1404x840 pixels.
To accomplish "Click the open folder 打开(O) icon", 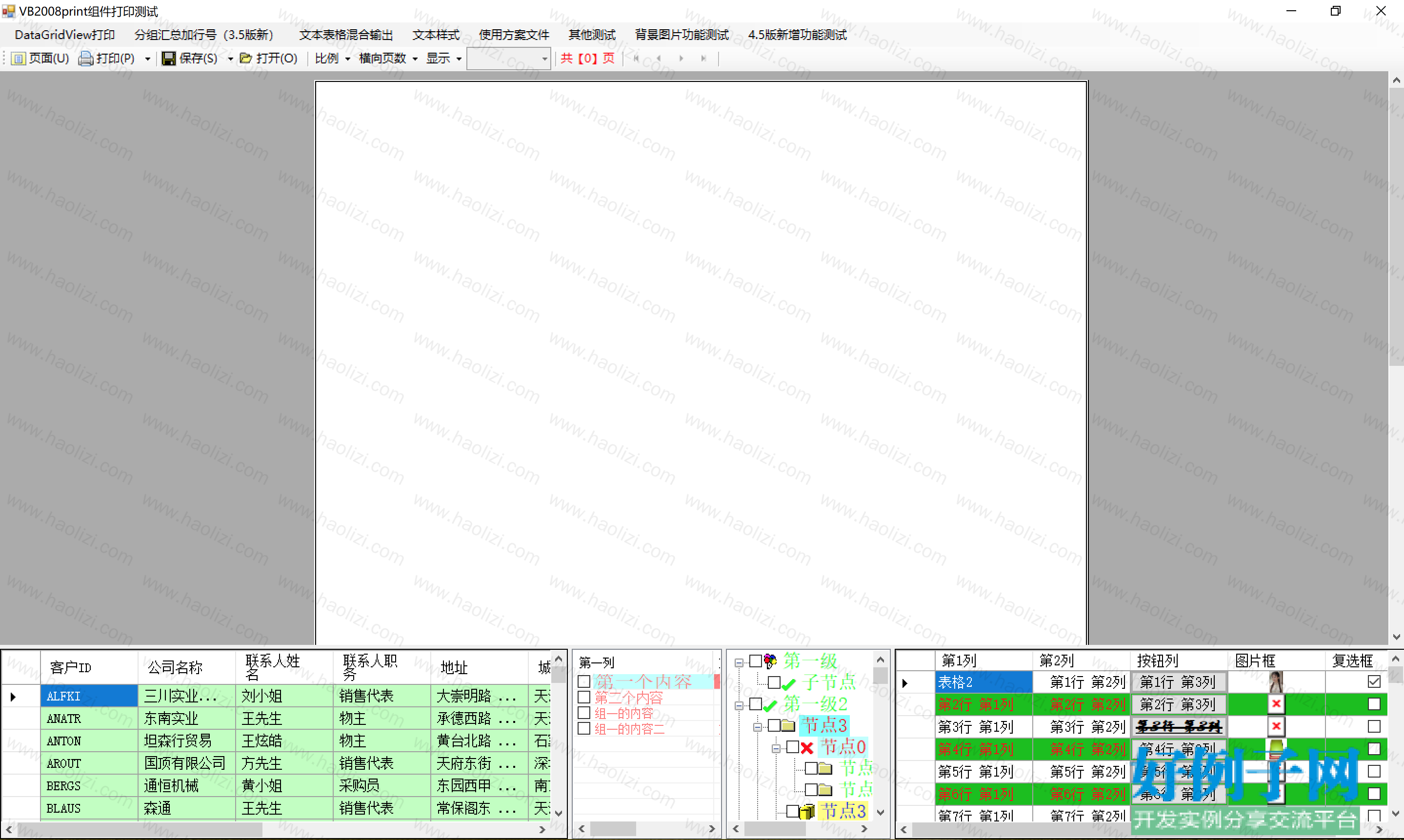I will pos(245,59).
